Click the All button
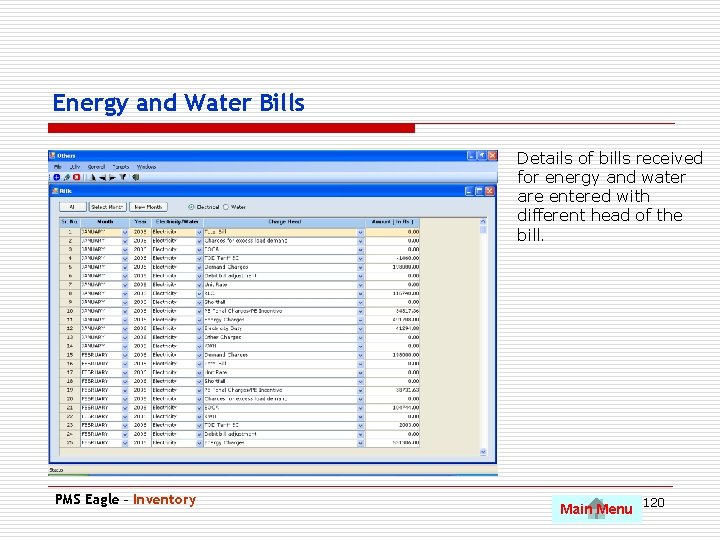 point(73,207)
